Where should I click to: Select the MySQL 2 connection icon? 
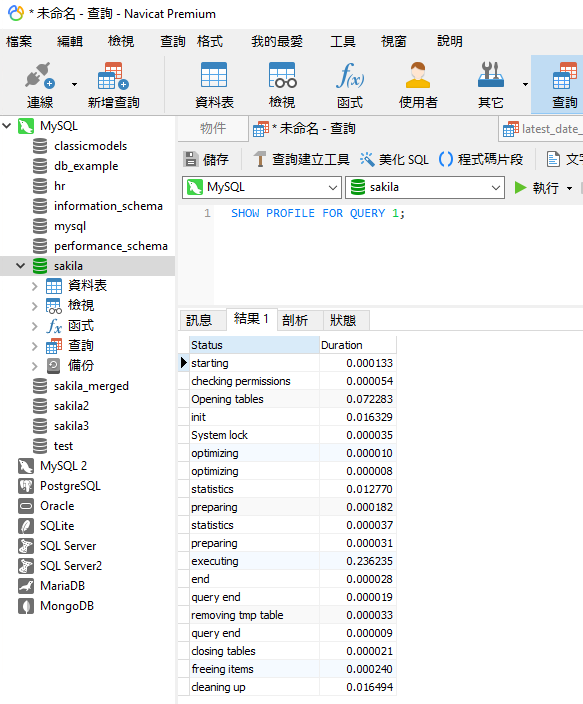(26, 466)
